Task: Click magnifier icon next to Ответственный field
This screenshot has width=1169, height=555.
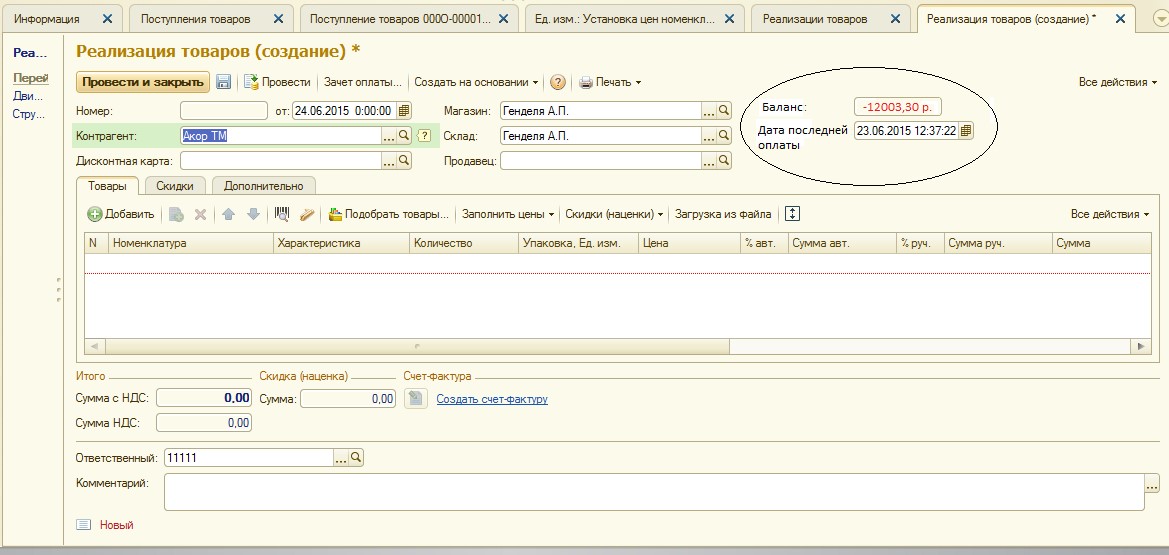Action: coord(356,458)
